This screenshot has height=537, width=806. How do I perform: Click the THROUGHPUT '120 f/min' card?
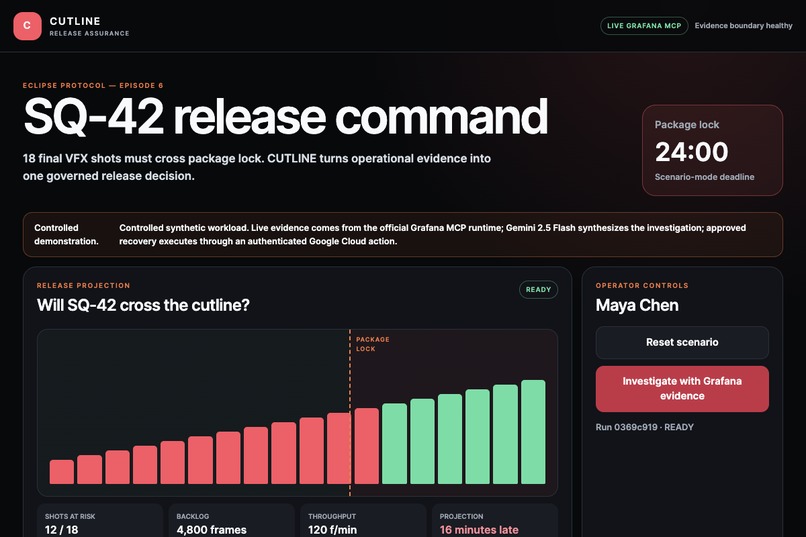click(x=363, y=521)
